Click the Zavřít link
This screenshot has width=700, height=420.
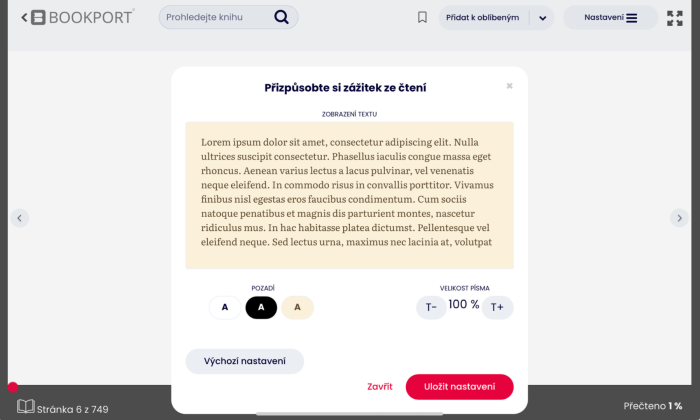380,387
